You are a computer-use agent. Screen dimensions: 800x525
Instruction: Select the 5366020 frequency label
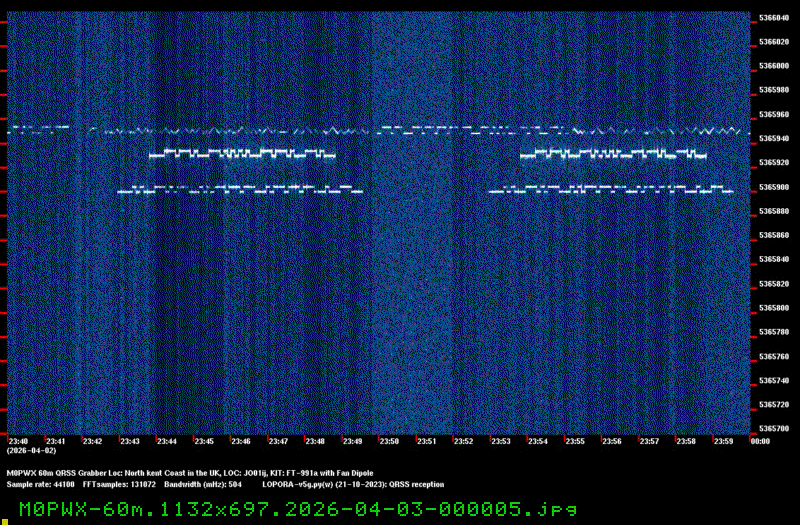774,42
